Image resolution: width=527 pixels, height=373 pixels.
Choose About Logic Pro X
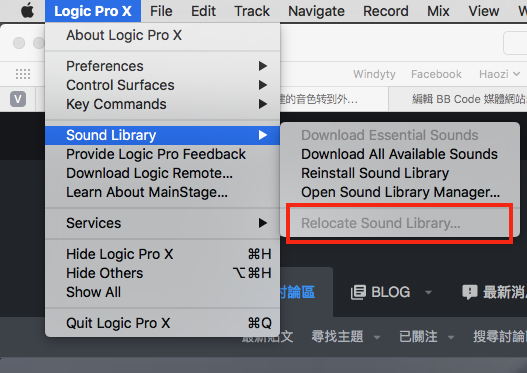(162, 35)
